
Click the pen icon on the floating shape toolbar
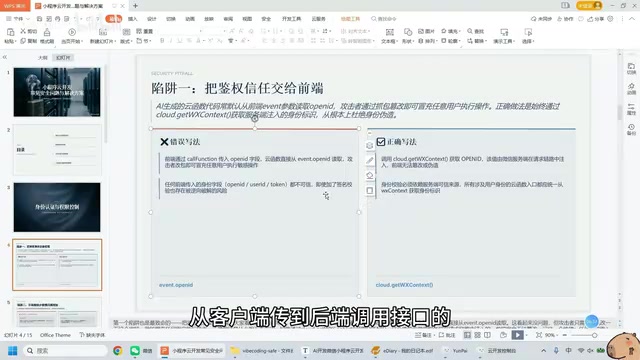click(x=369, y=160)
